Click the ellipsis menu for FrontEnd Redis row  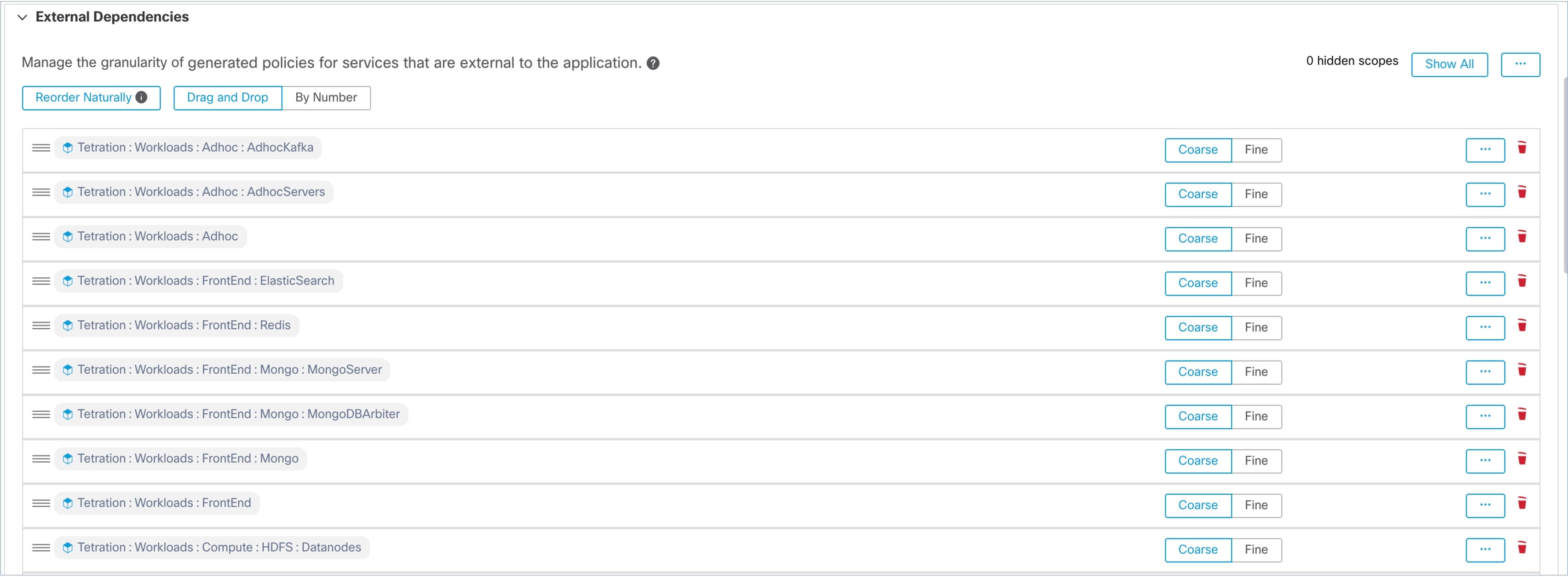(x=1485, y=327)
